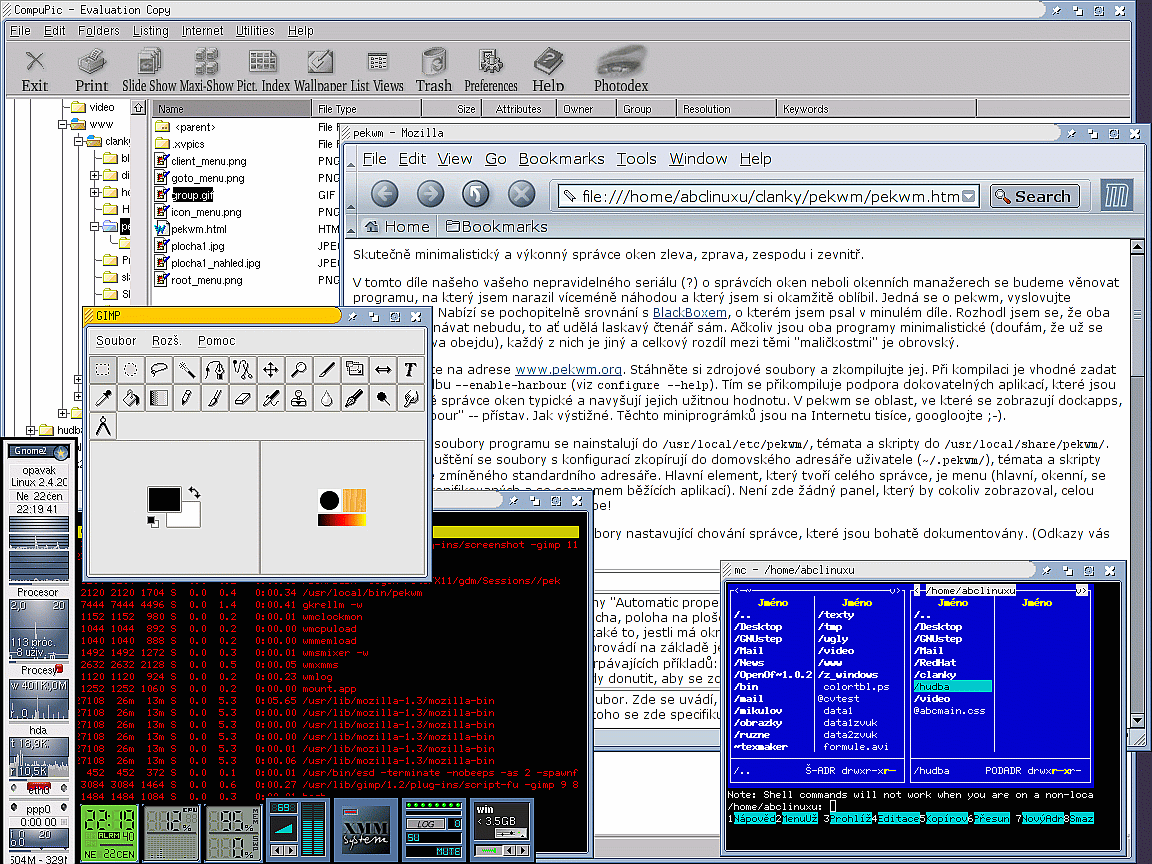Collapse the clanky folder in tree

point(79,141)
